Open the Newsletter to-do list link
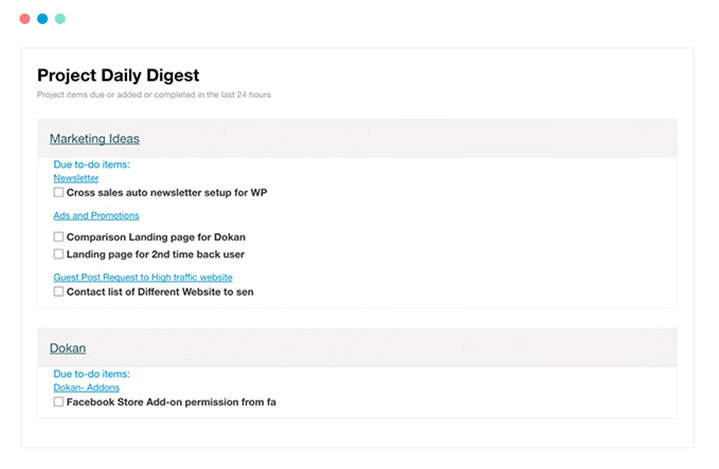719x469 pixels. click(76, 178)
